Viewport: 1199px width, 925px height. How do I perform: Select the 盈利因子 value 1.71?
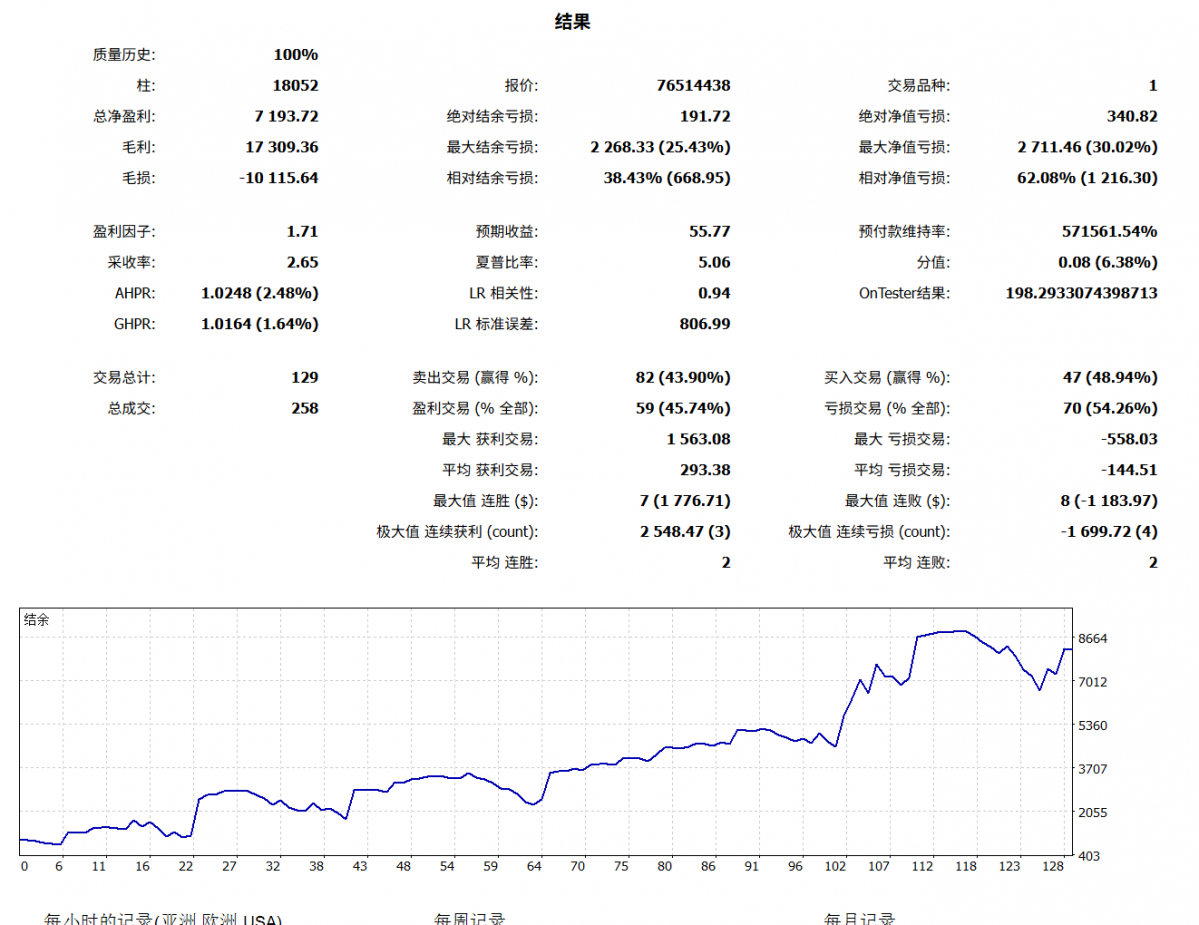(x=302, y=231)
